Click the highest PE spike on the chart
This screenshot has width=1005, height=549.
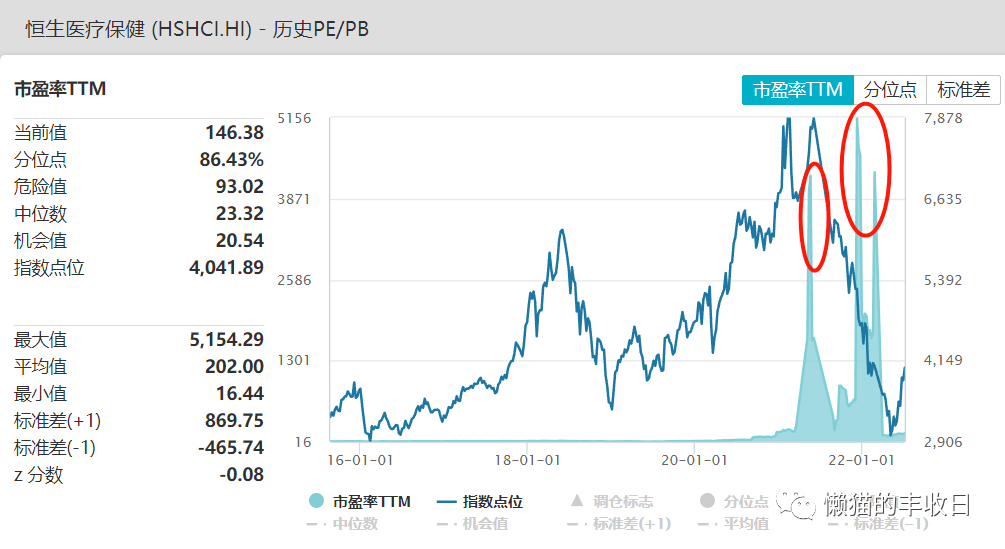[x=857, y=120]
